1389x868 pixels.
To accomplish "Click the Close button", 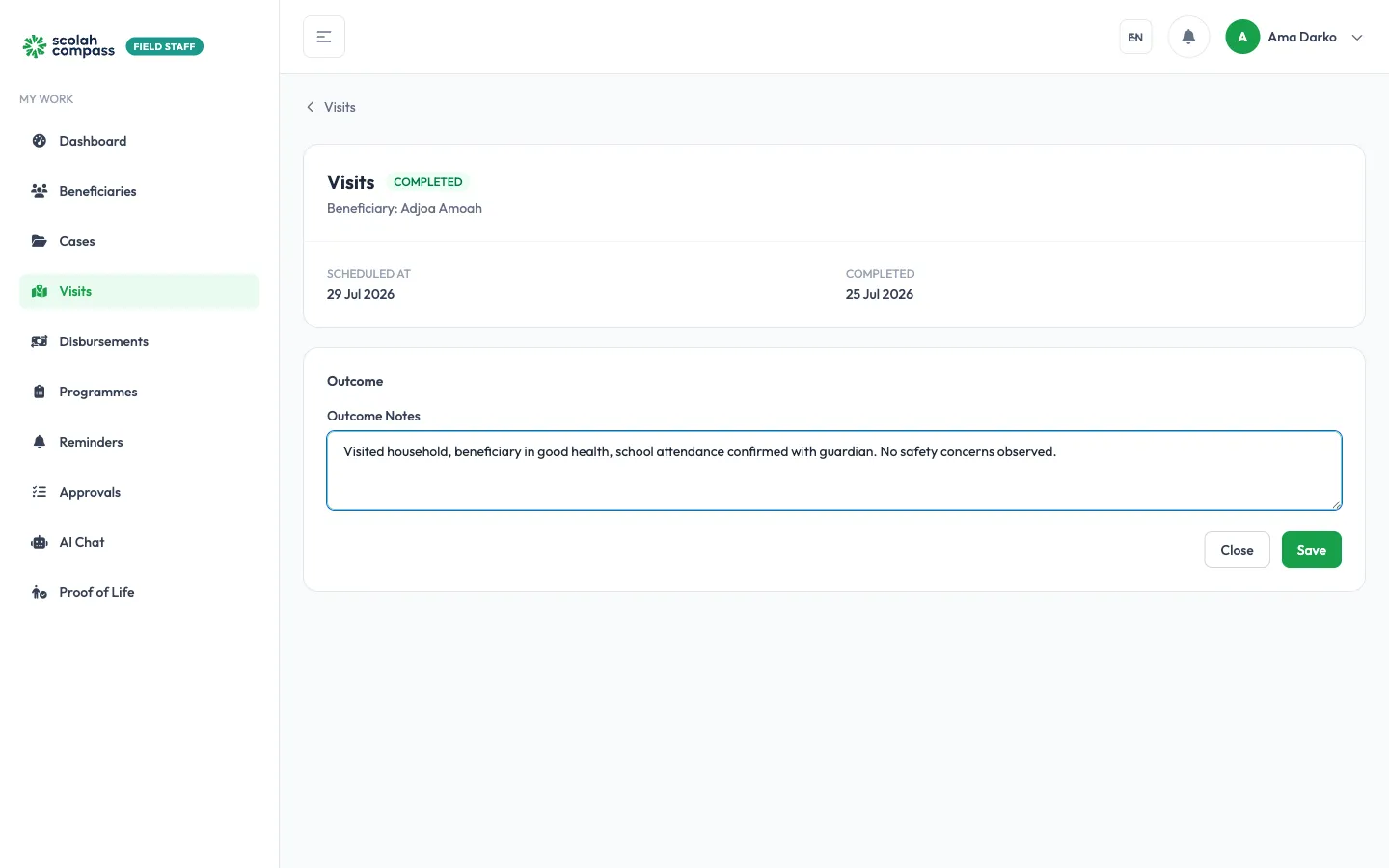I will click(x=1237, y=550).
